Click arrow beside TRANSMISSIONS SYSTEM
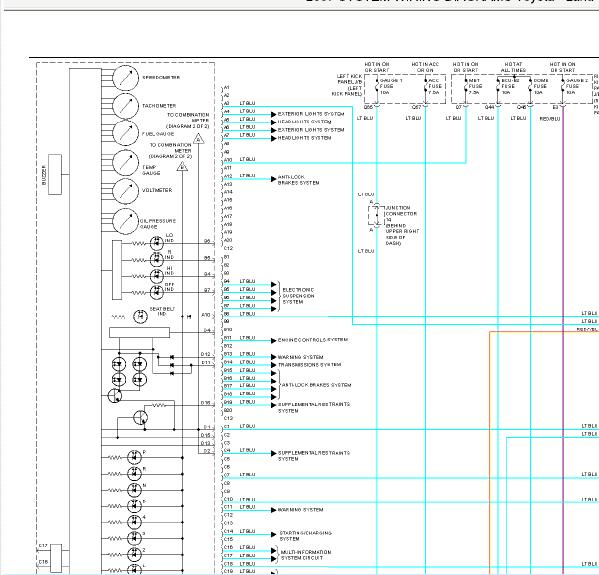599x575 pixels. click(274, 365)
